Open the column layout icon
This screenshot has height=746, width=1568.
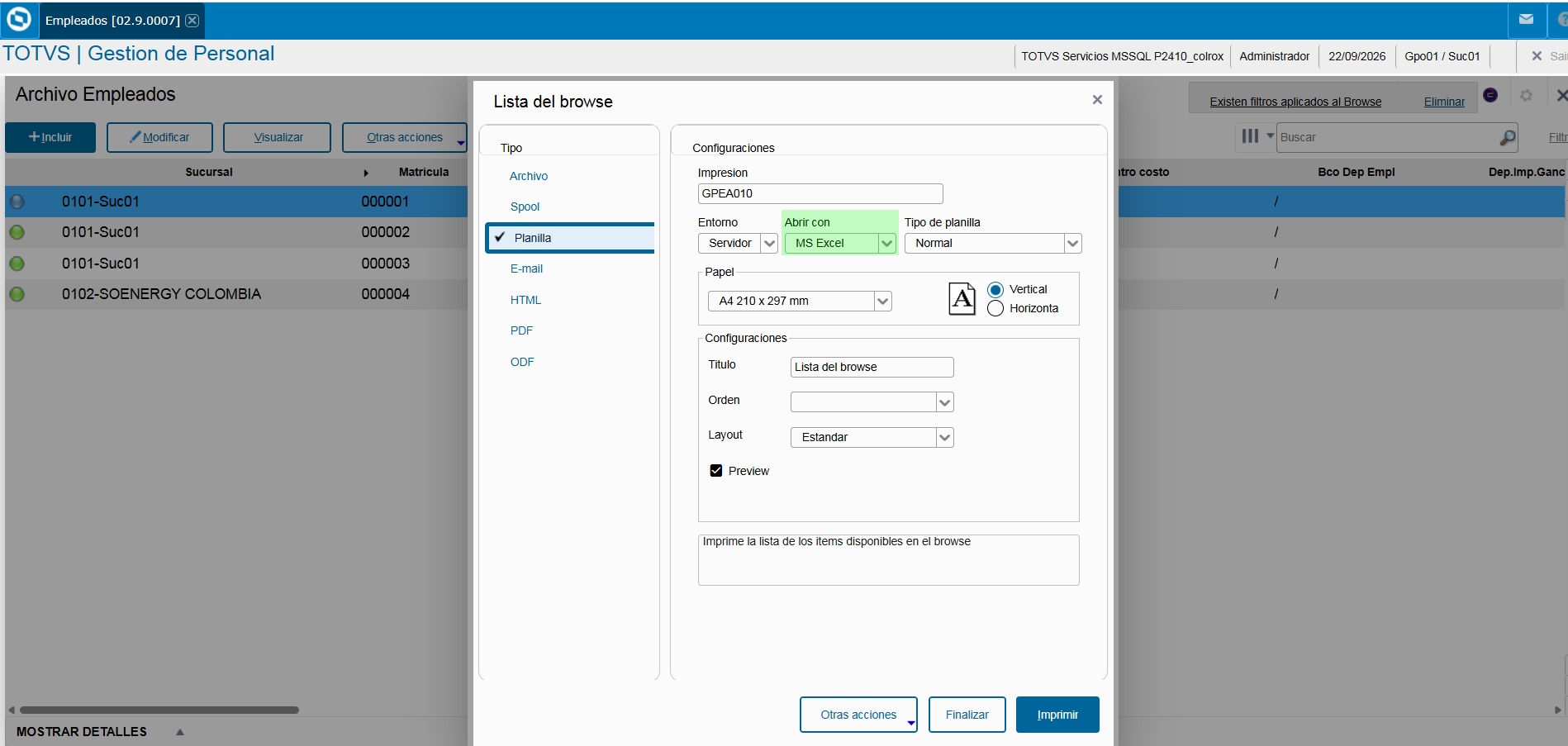point(1250,136)
